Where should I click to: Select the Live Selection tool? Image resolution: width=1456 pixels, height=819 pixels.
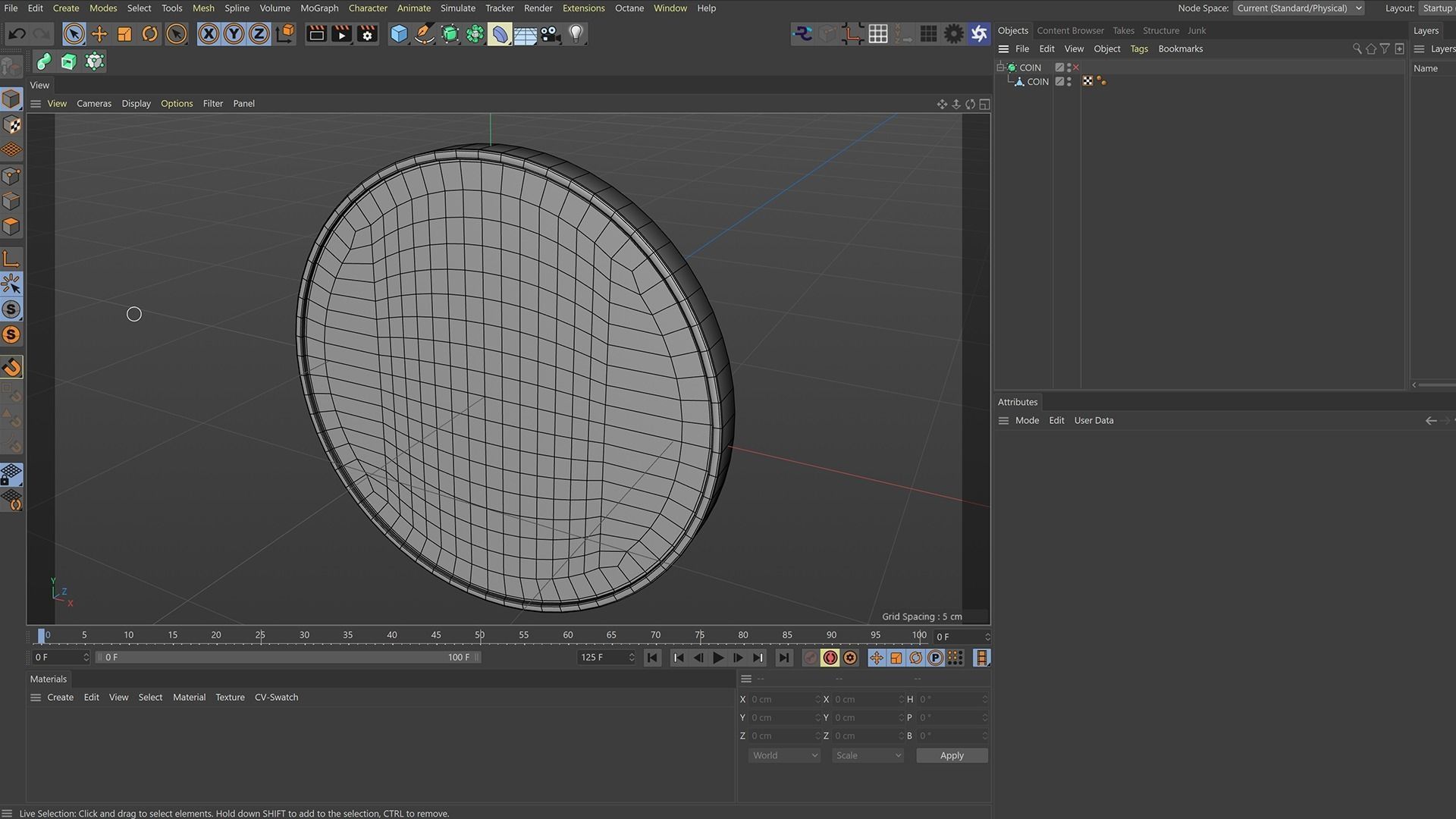coord(74,34)
